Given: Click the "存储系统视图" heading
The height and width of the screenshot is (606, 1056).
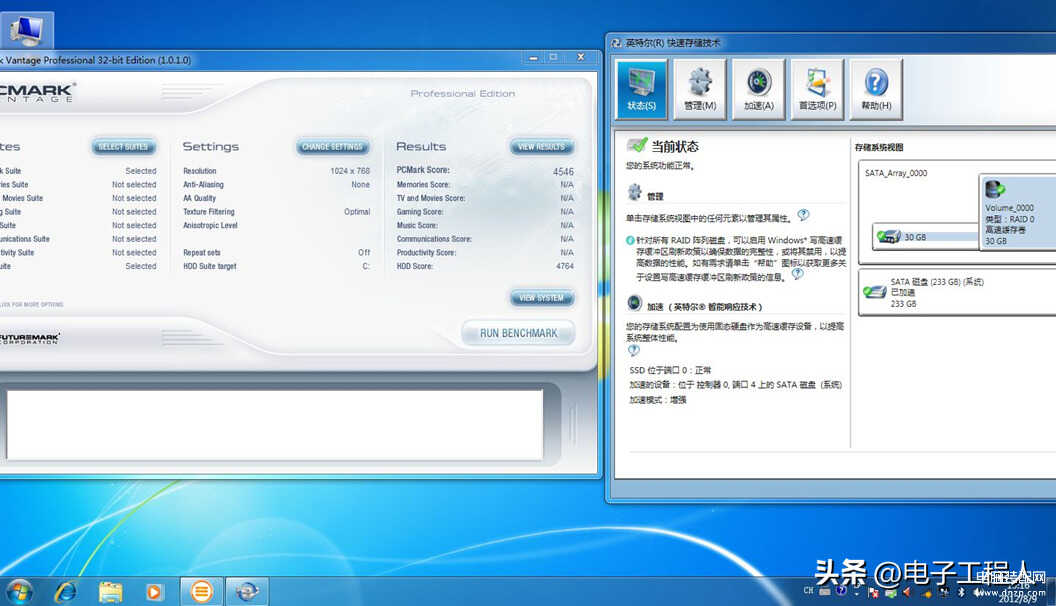Looking at the screenshot, I should pyautogui.click(x=879, y=147).
